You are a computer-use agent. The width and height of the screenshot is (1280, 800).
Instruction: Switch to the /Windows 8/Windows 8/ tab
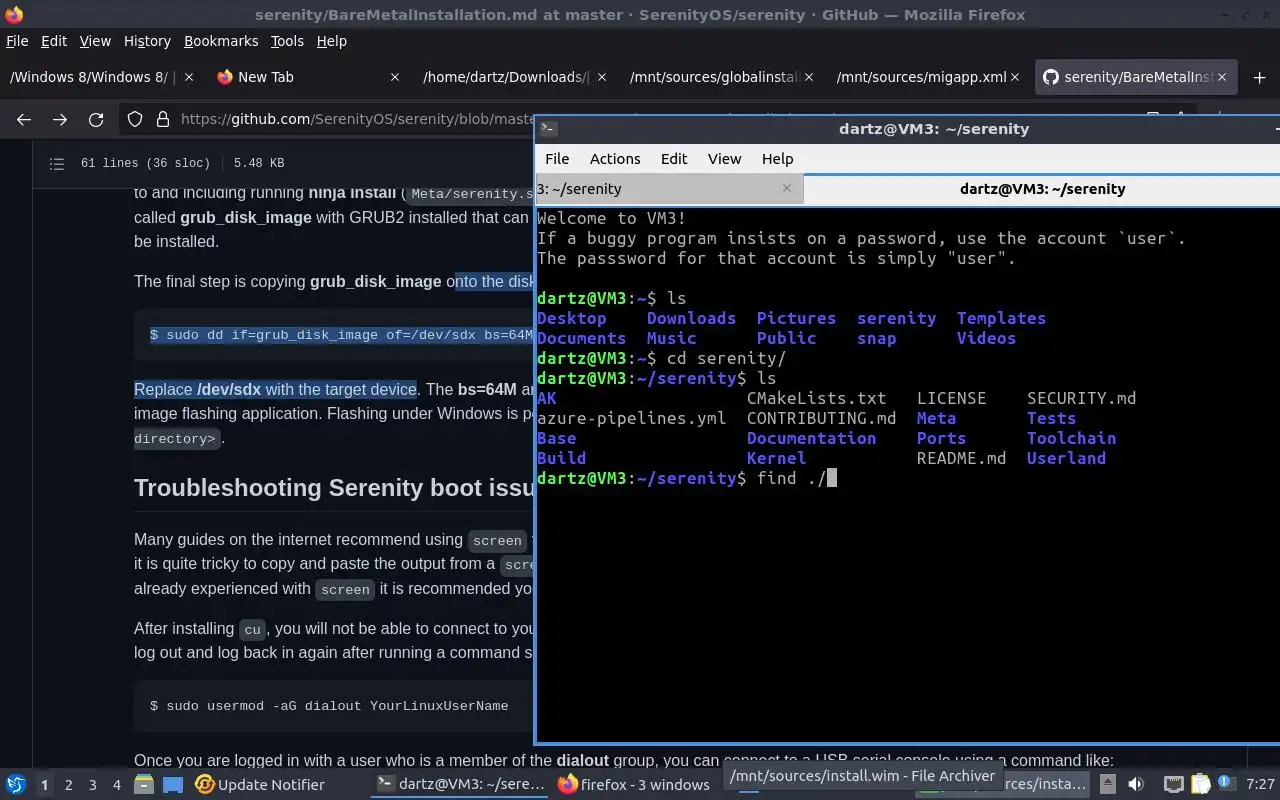click(100, 77)
